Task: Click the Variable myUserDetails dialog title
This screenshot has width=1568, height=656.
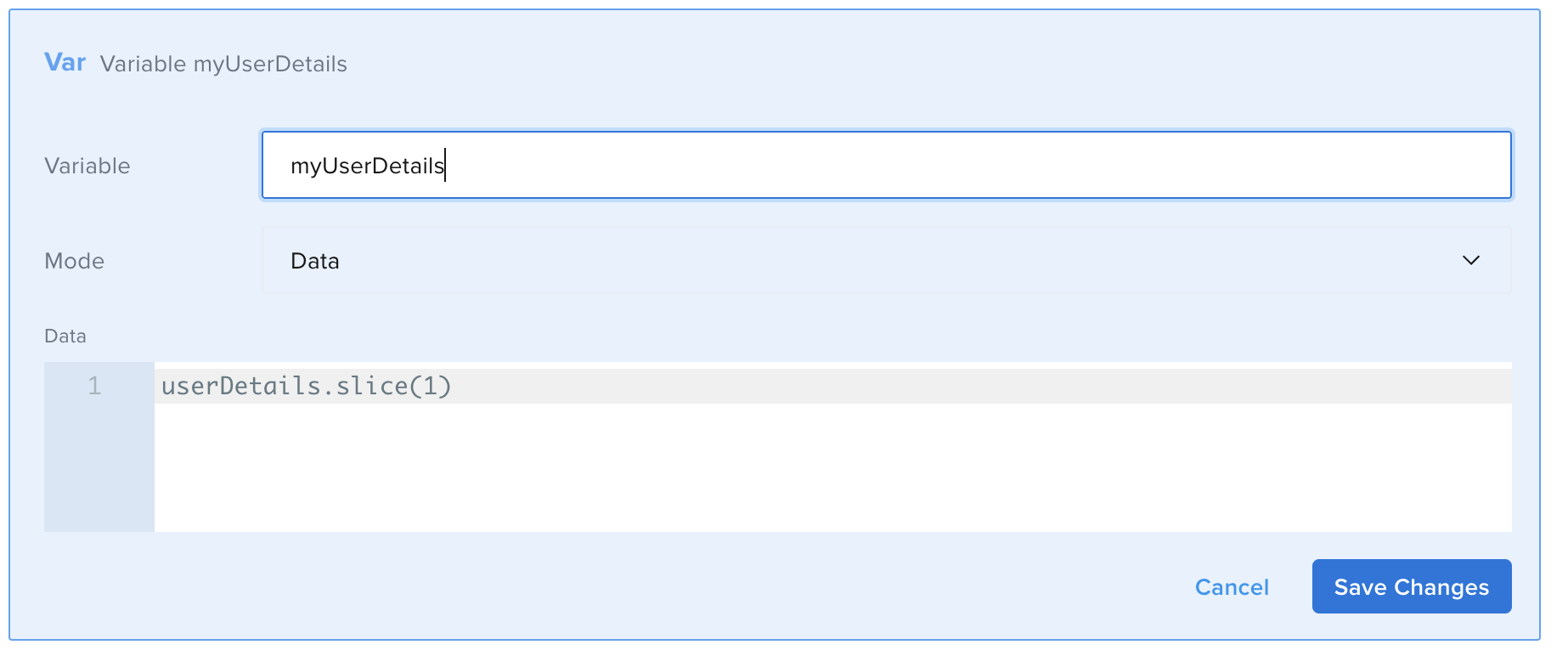Action: point(224,64)
